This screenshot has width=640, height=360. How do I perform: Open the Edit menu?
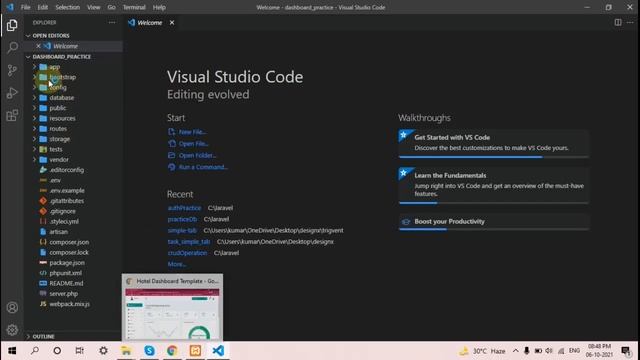[42, 7]
